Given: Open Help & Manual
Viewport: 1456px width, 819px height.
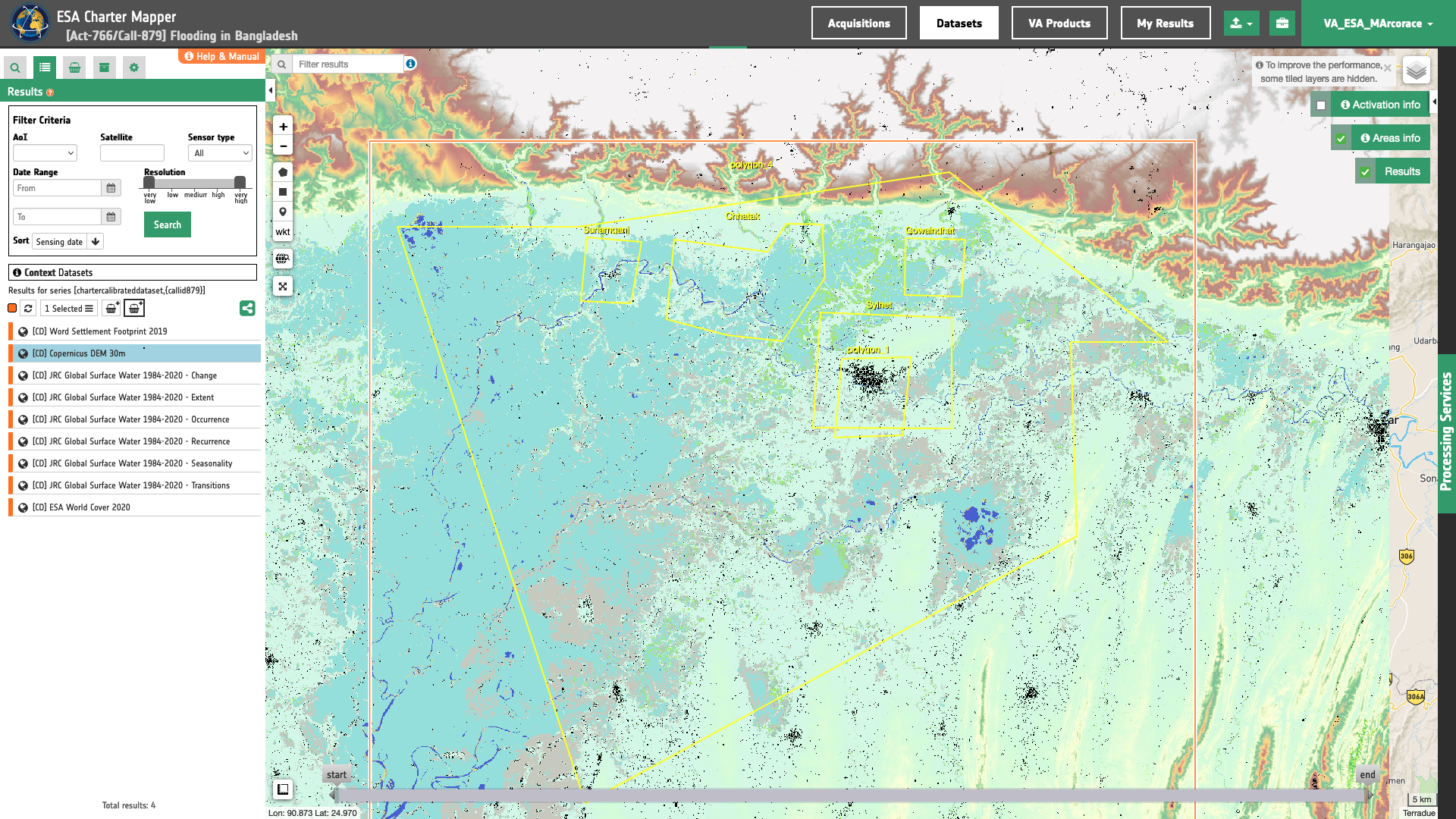Looking at the screenshot, I should click(x=221, y=56).
